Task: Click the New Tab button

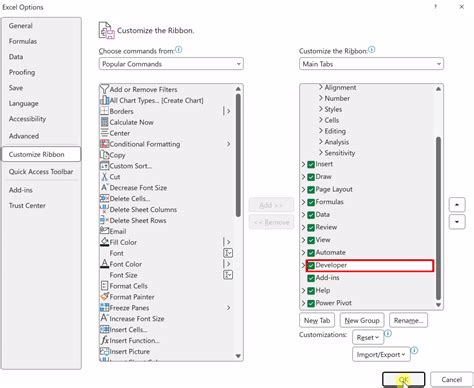Action: tap(317, 320)
